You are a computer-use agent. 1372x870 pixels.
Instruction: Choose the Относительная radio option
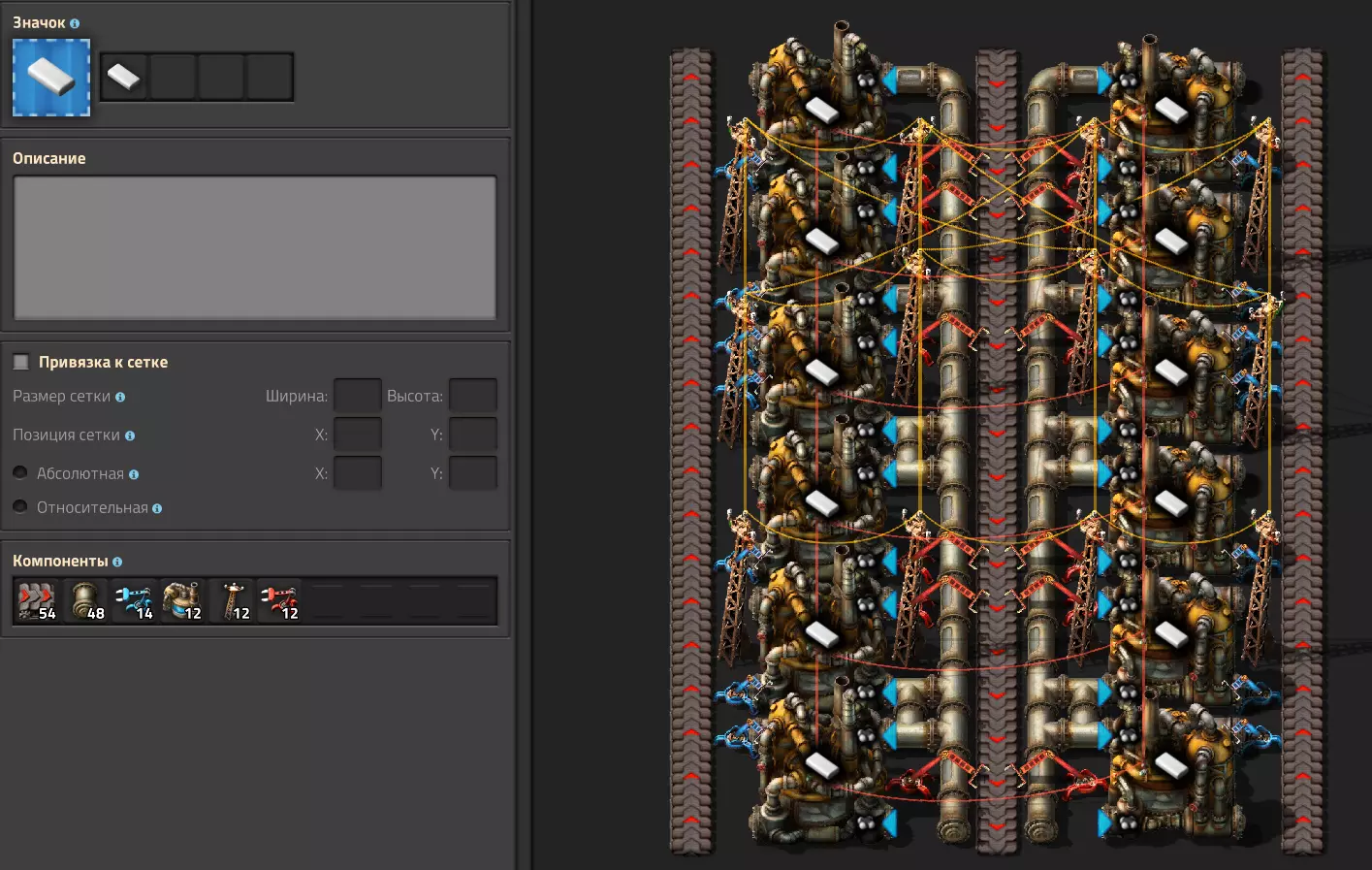pyautogui.click(x=19, y=506)
